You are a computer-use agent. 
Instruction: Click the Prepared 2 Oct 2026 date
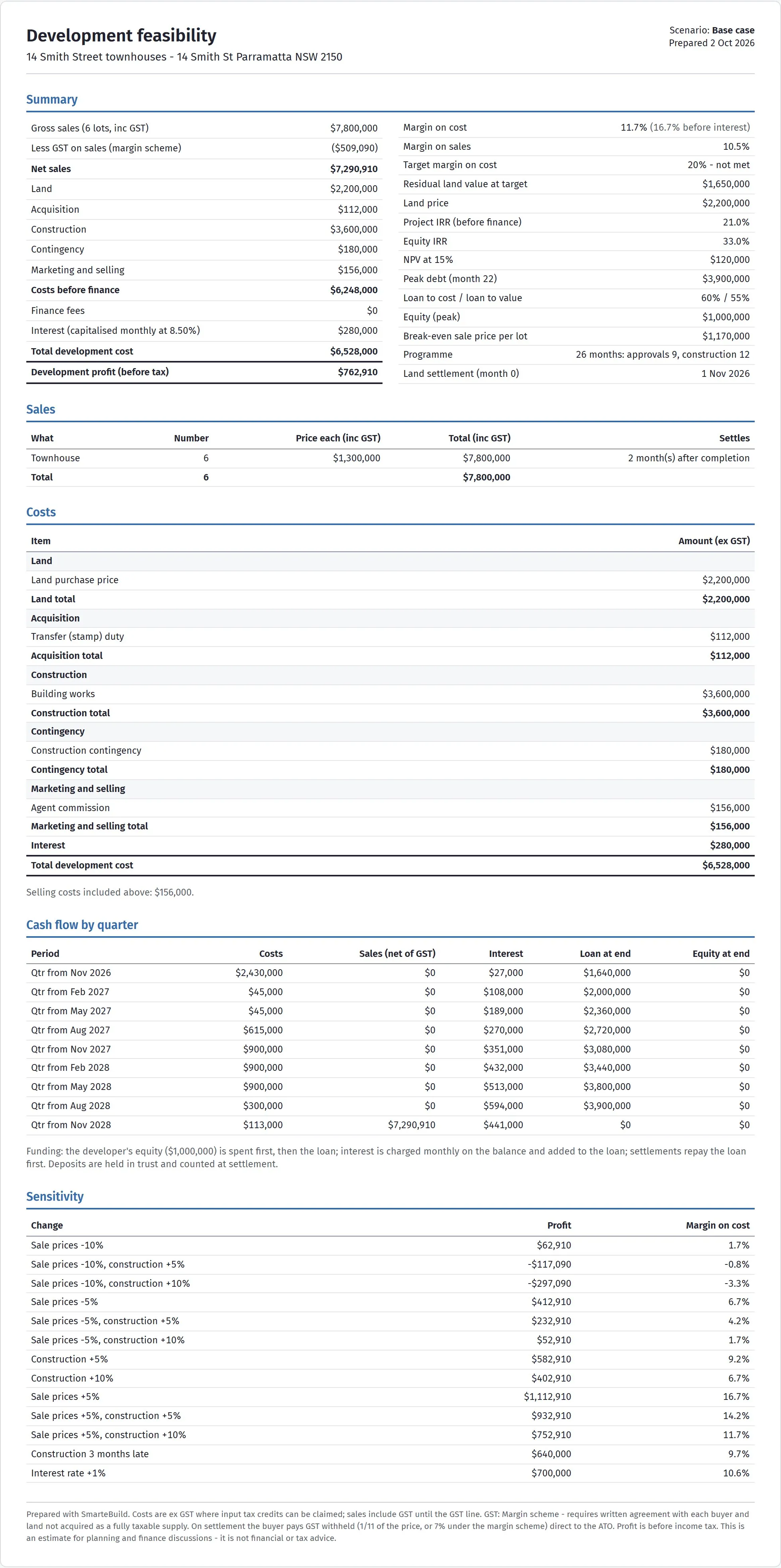coord(712,43)
